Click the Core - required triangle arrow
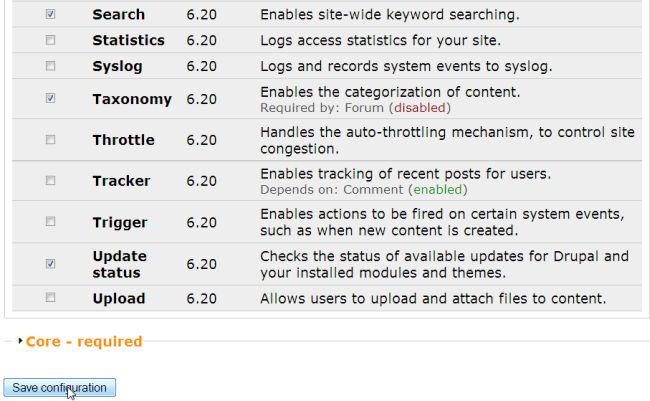Screen dimensions: 650x401 pyautogui.click(x=21, y=342)
